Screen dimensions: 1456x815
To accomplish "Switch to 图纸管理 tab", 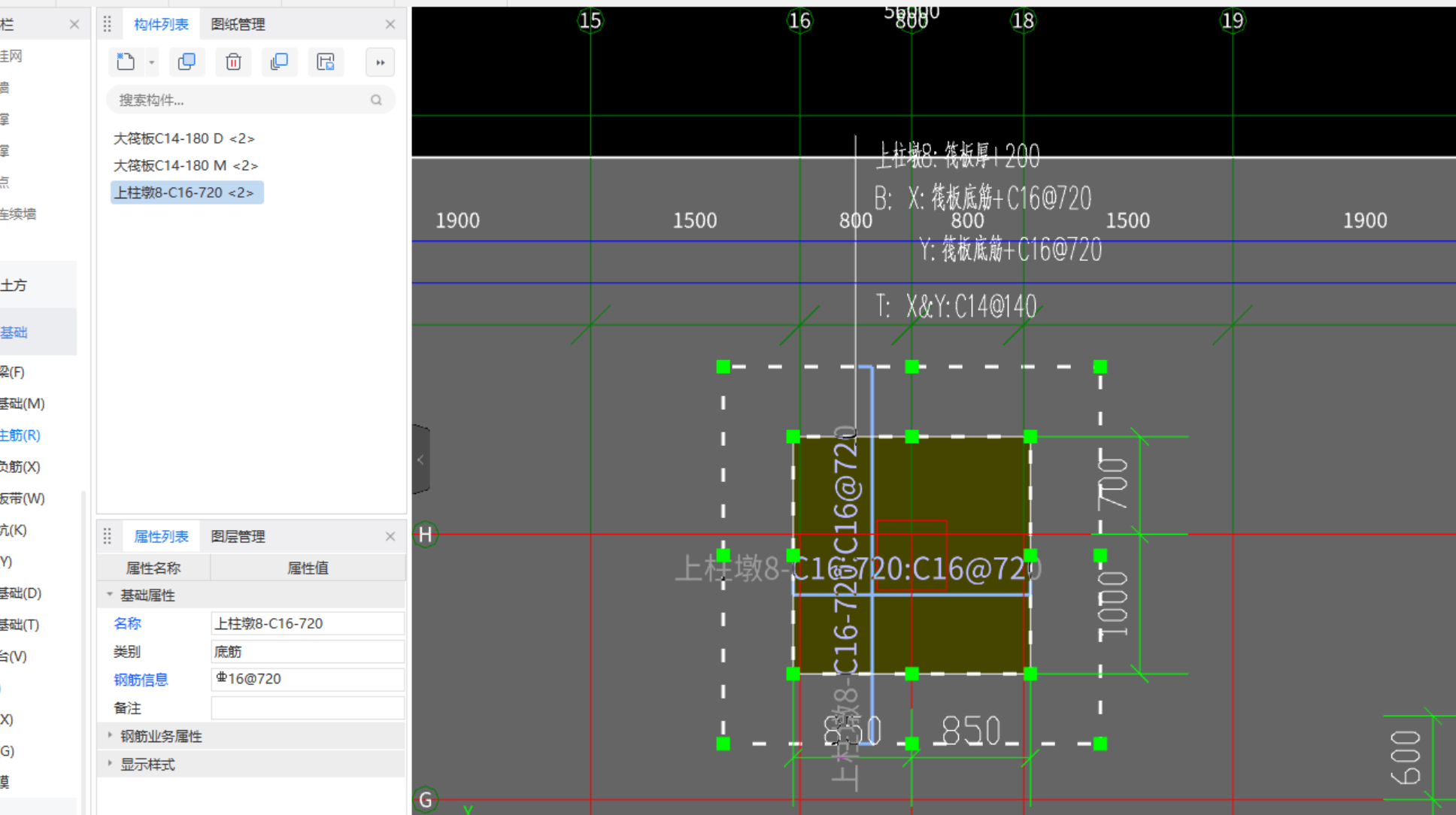I will (238, 24).
